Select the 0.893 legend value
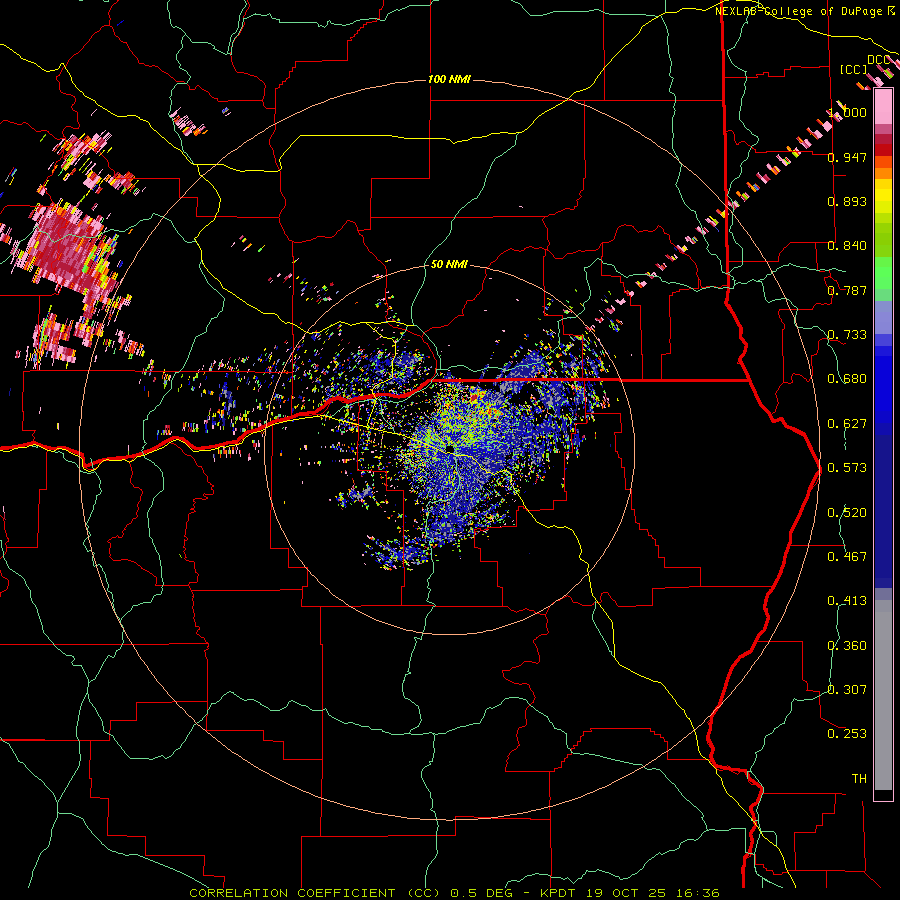 847,201
